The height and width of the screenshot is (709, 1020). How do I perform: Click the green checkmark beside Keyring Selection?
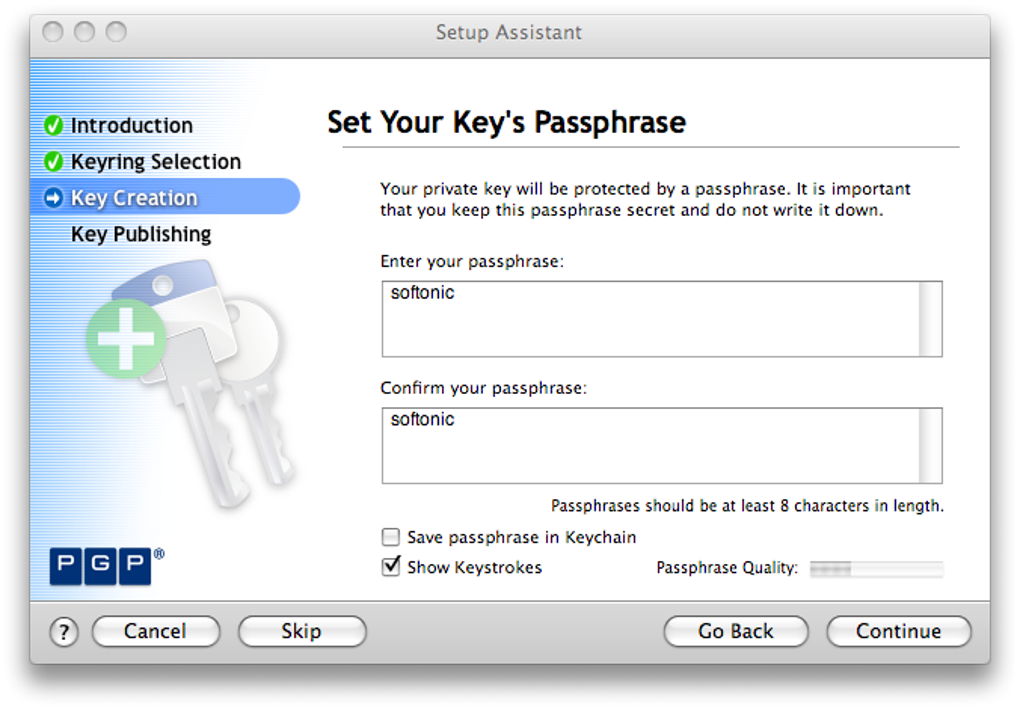pos(53,161)
